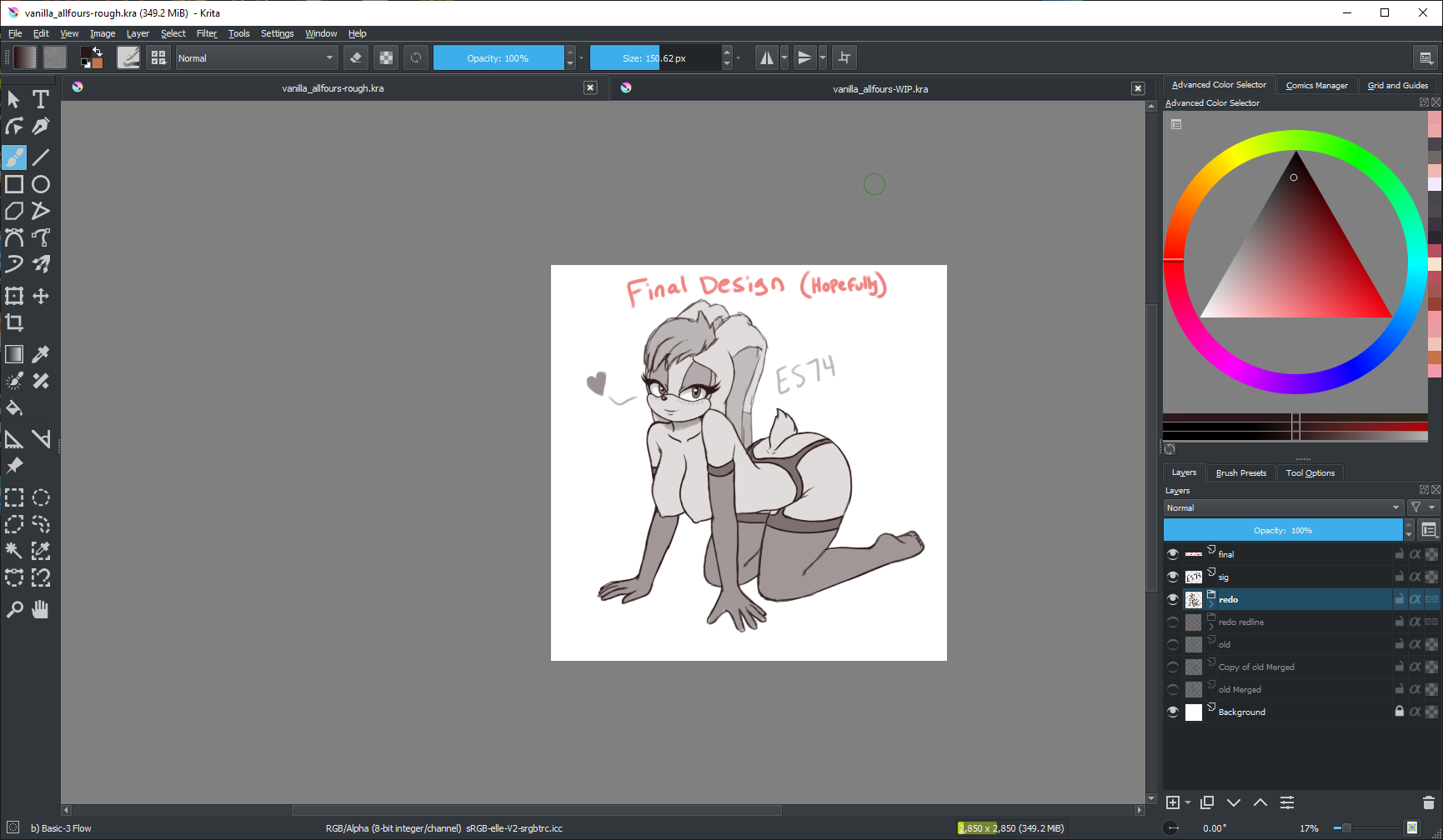Image resolution: width=1443 pixels, height=840 pixels.
Task: Select the Bezier Curve tool
Action: click(14, 237)
